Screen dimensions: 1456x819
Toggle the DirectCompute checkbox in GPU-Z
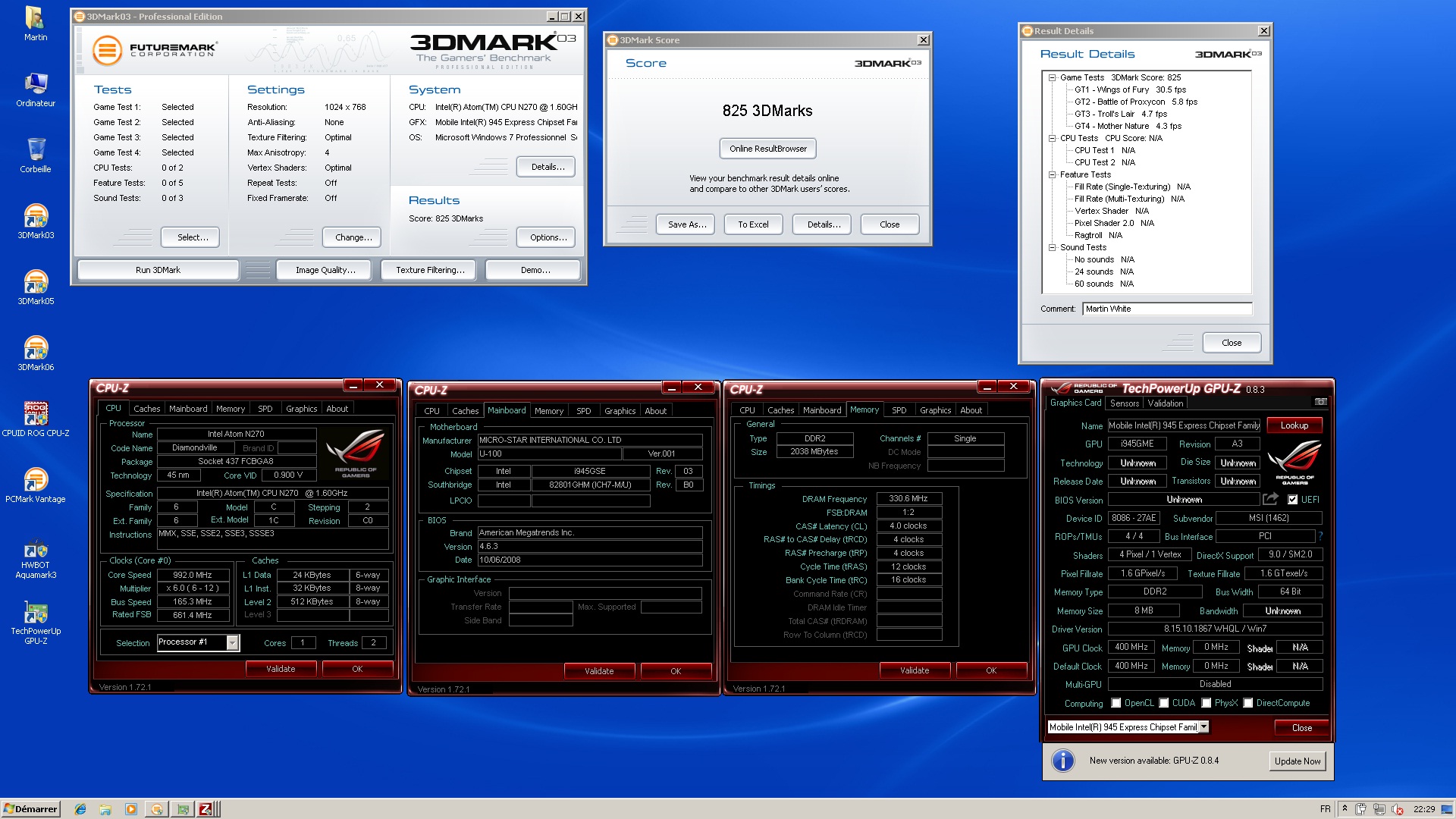pos(1248,703)
